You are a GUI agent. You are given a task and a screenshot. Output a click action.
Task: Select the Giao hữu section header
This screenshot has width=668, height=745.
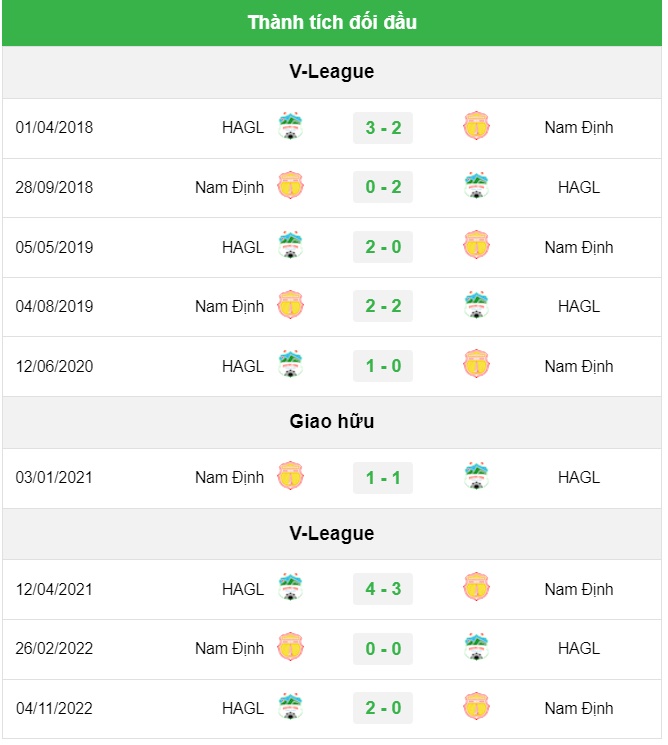[332, 422]
